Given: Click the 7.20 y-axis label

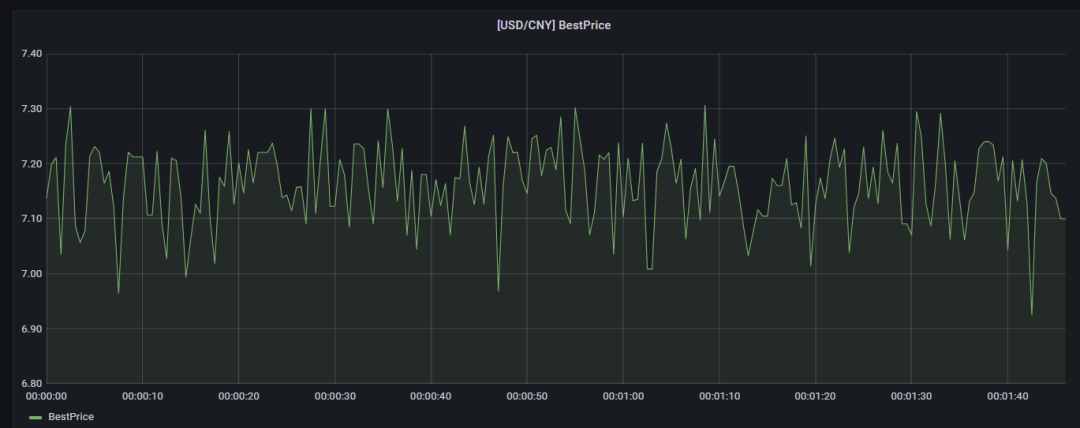Looking at the screenshot, I should coord(32,164).
